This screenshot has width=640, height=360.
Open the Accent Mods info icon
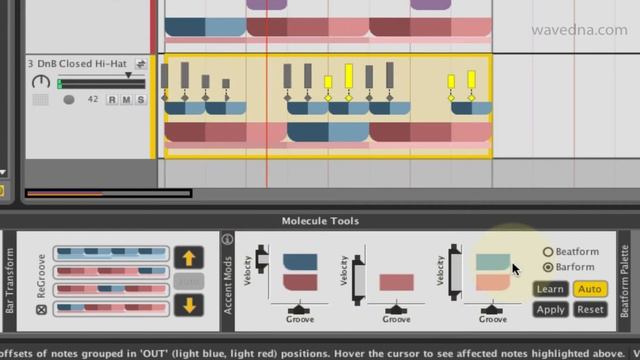click(x=227, y=239)
